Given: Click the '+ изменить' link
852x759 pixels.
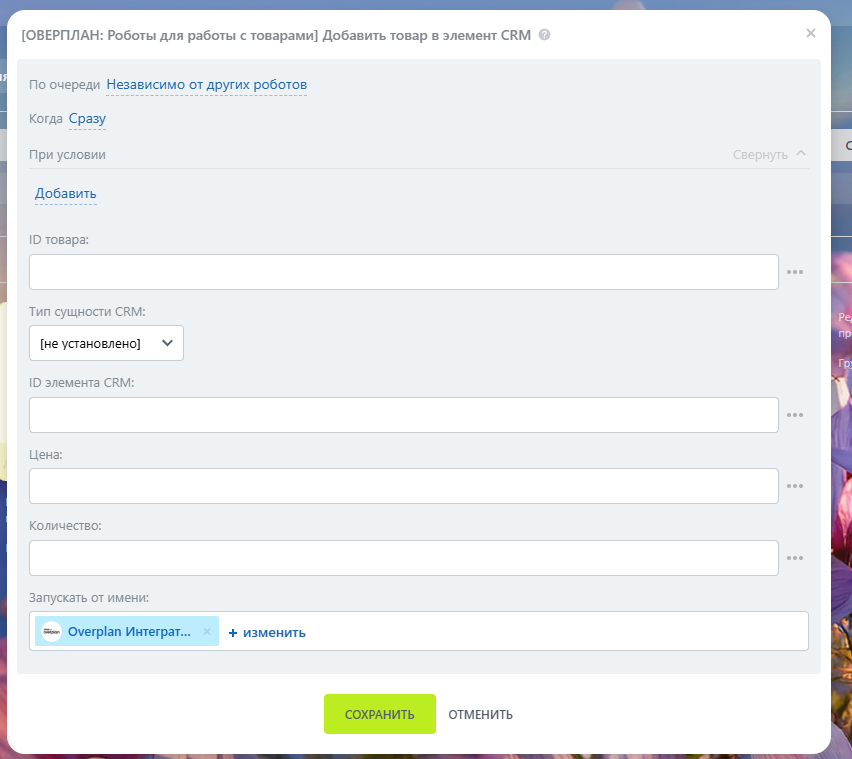Looking at the screenshot, I should coord(267,633).
